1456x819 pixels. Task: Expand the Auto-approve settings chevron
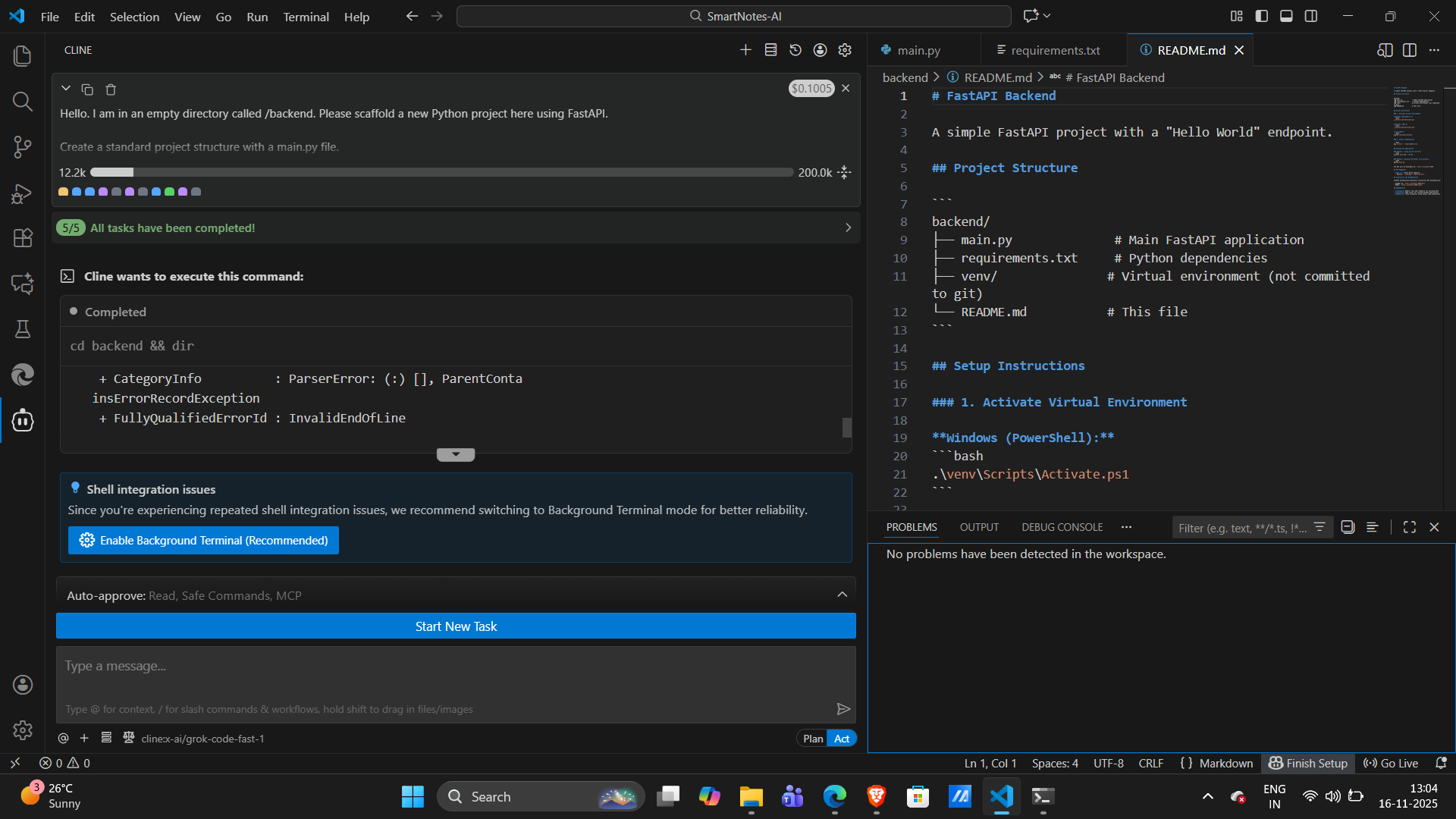point(842,595)
